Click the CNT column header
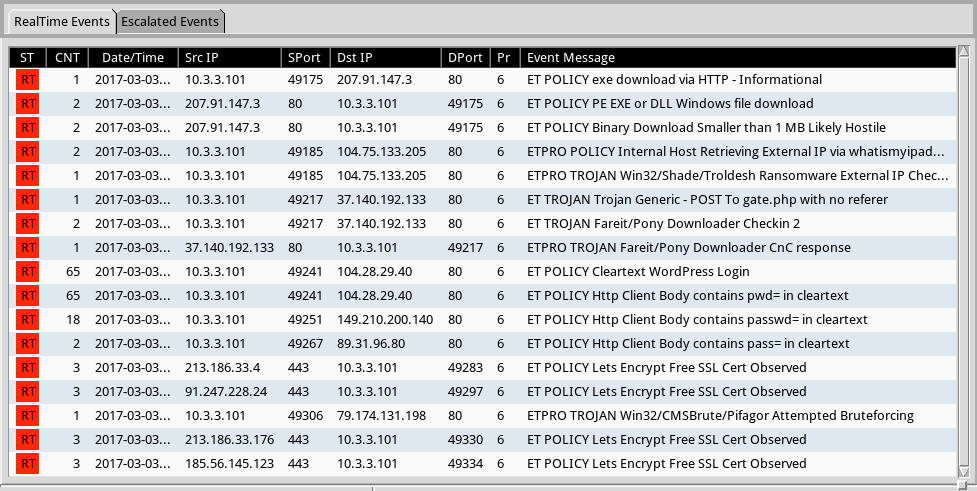The image size is (977, 491). pos(68,58)
